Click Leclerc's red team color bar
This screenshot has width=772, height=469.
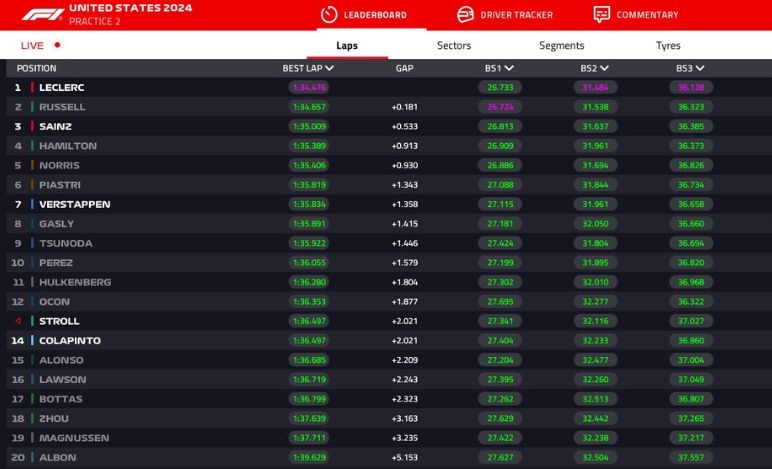(32, 87)
